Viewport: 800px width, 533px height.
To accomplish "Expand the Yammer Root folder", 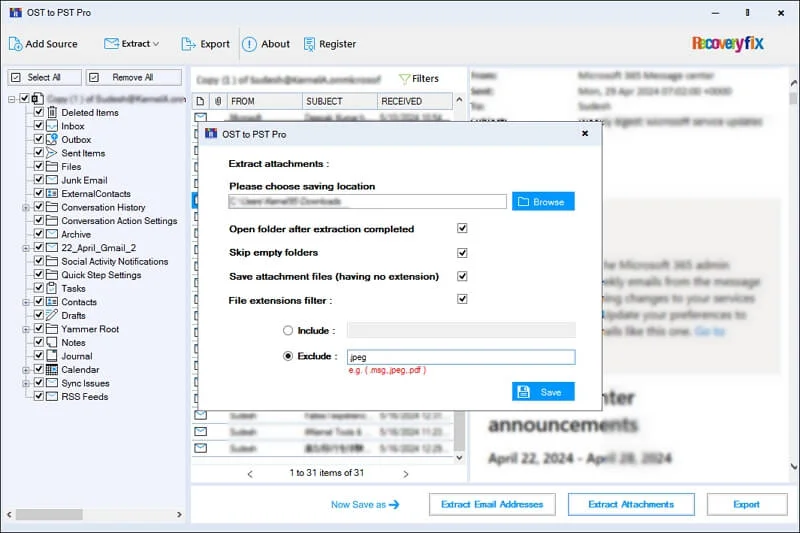I will pos(26,329).
